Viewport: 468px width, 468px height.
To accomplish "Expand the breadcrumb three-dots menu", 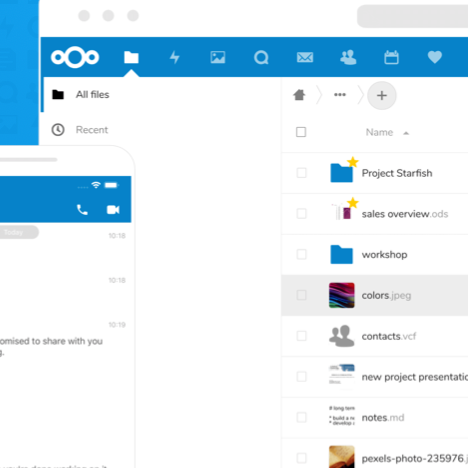I will [x=340, y=95].
